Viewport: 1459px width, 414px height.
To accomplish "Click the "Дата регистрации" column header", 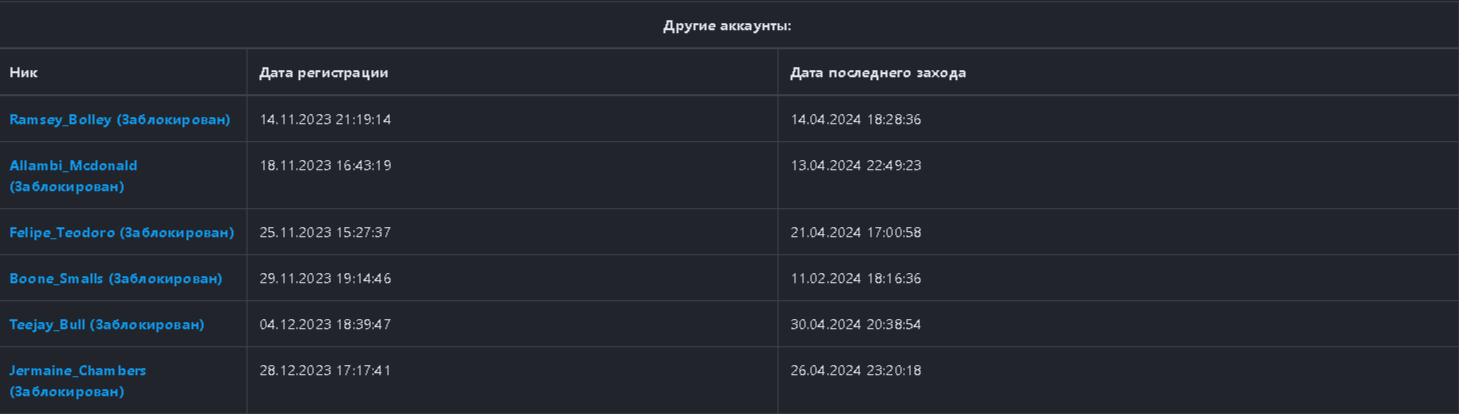I will click(x=323, y=73).
